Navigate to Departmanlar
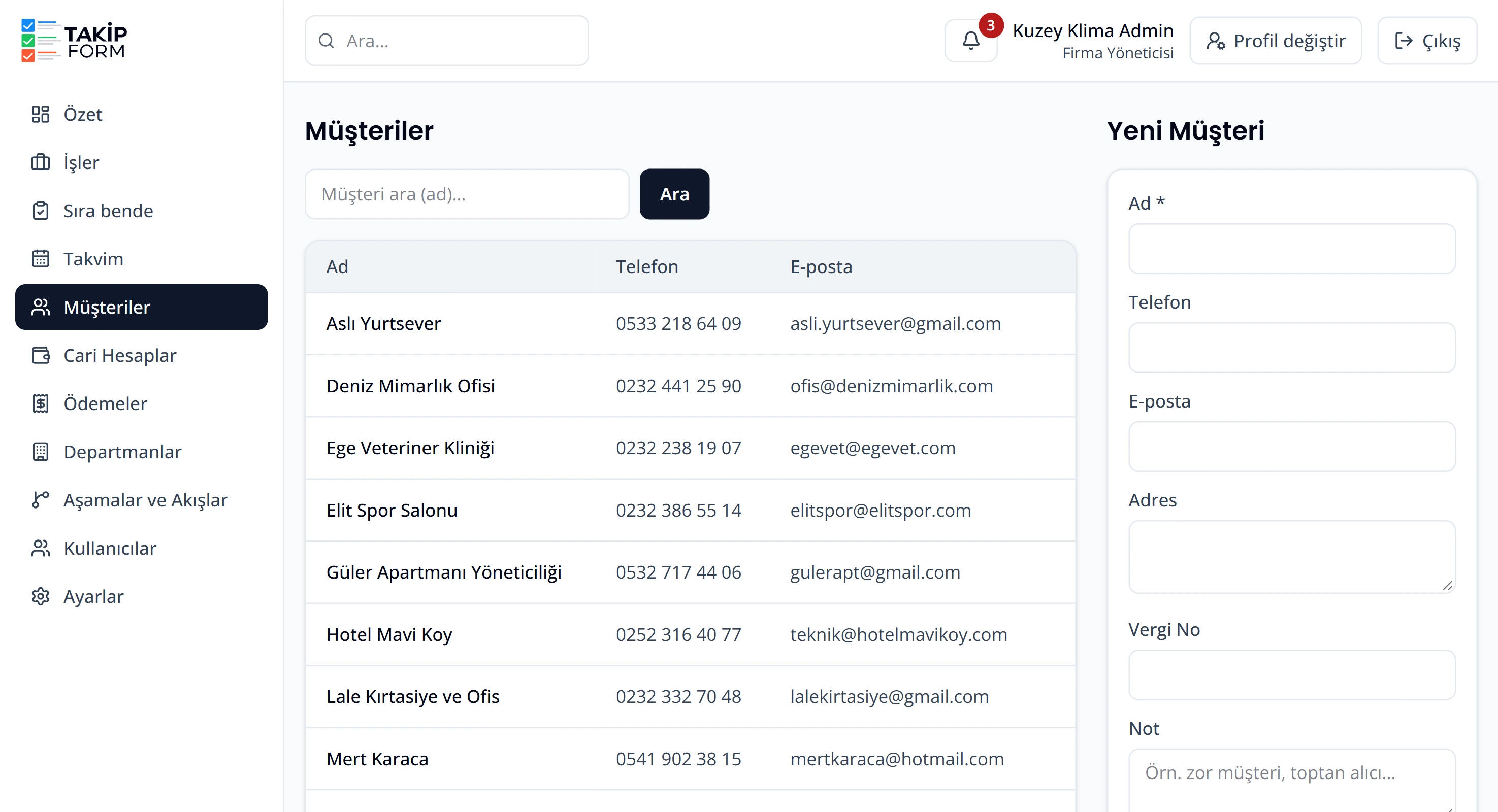 (x=141, y=452)
